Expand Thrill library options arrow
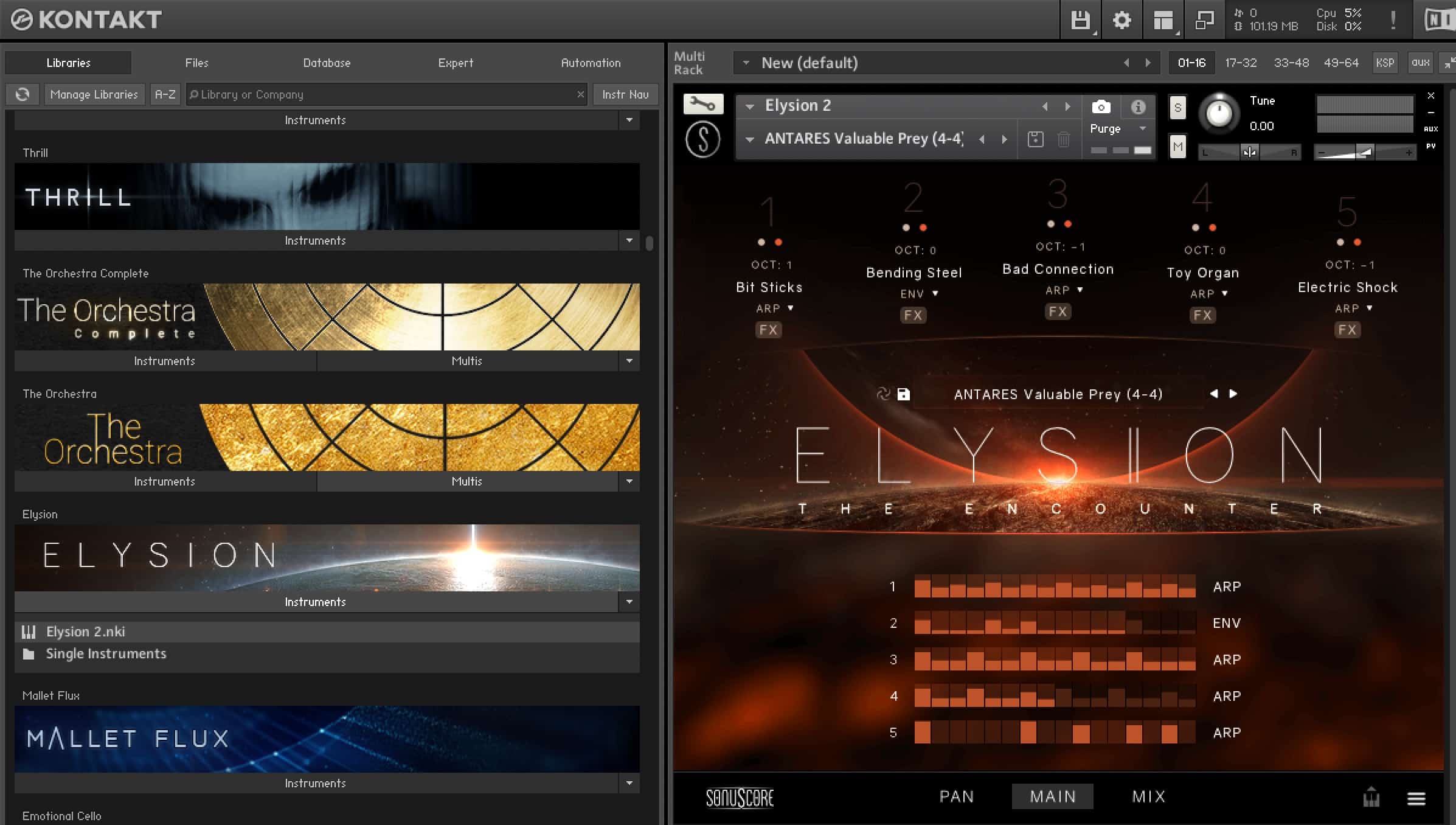The width and height of the screenshot is (1456, 825). coord(629,240)
